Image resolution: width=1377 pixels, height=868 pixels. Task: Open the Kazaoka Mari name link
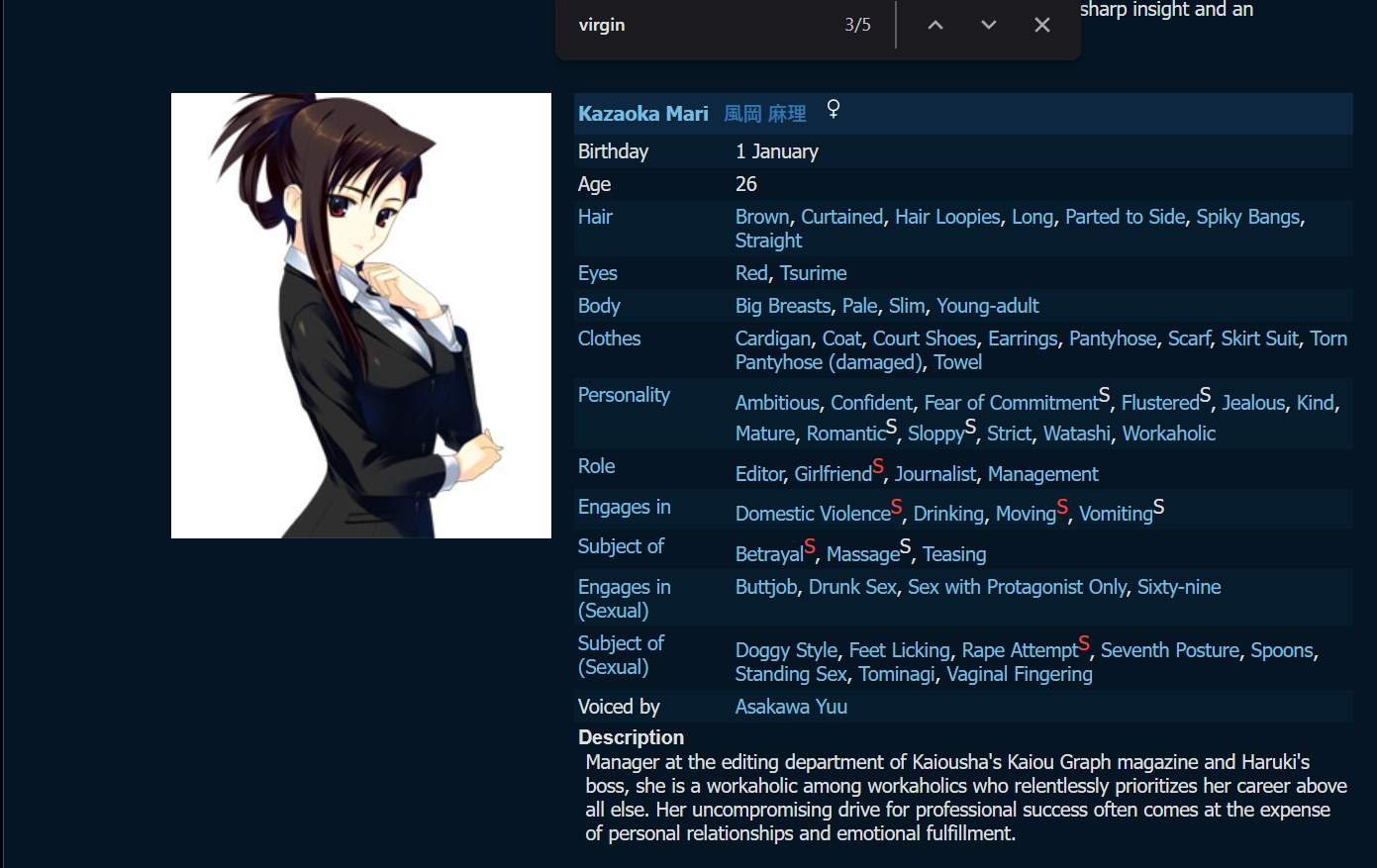pyautogui.click(x=643, y=114)
